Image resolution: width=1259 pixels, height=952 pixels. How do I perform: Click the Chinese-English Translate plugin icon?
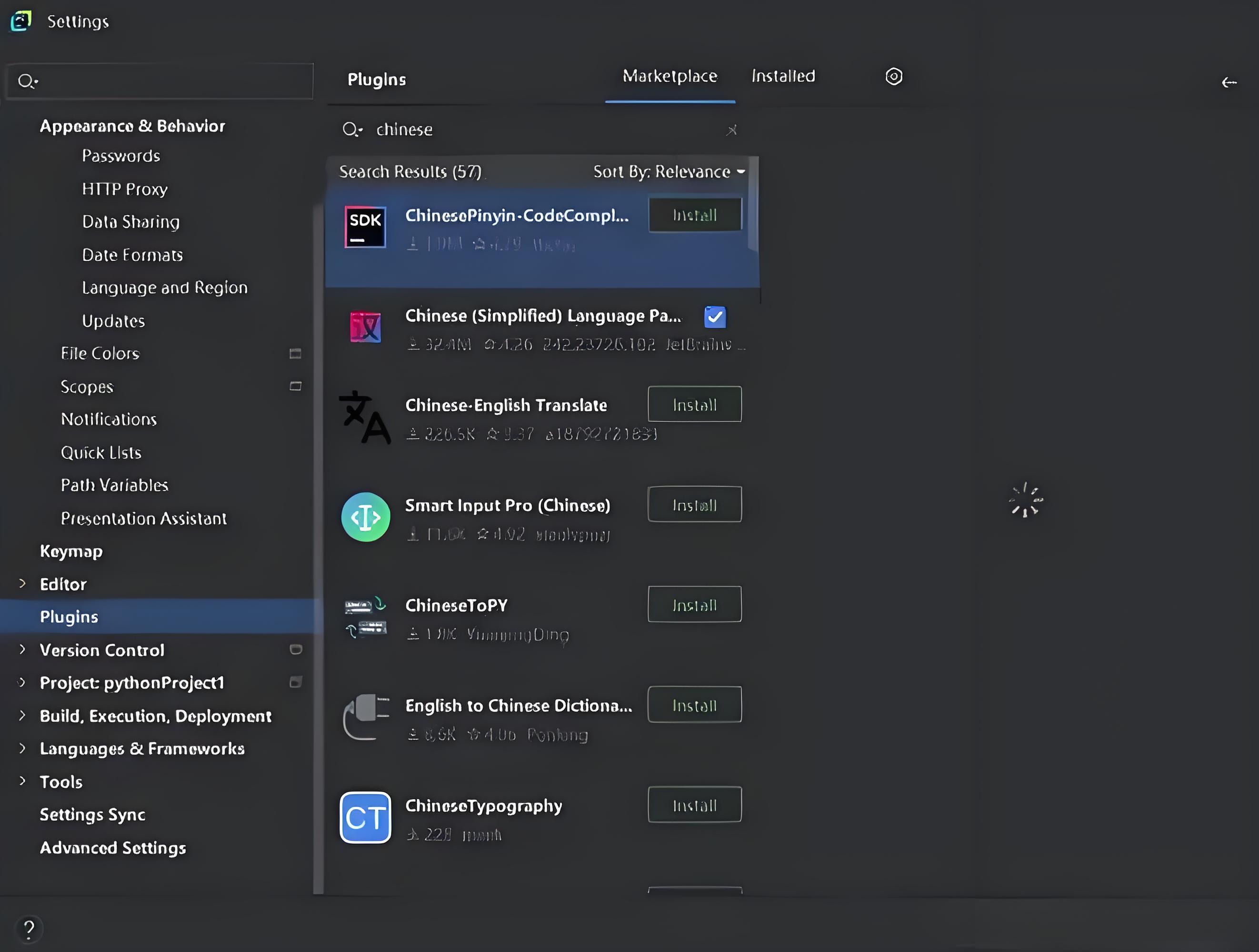[x=365, y=417]
